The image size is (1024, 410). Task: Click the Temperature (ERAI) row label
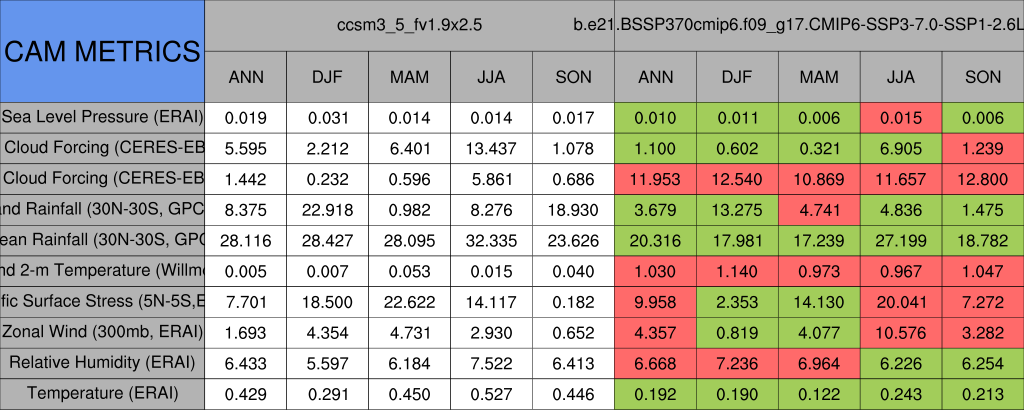pyautogui.click(x=102, y=393)
